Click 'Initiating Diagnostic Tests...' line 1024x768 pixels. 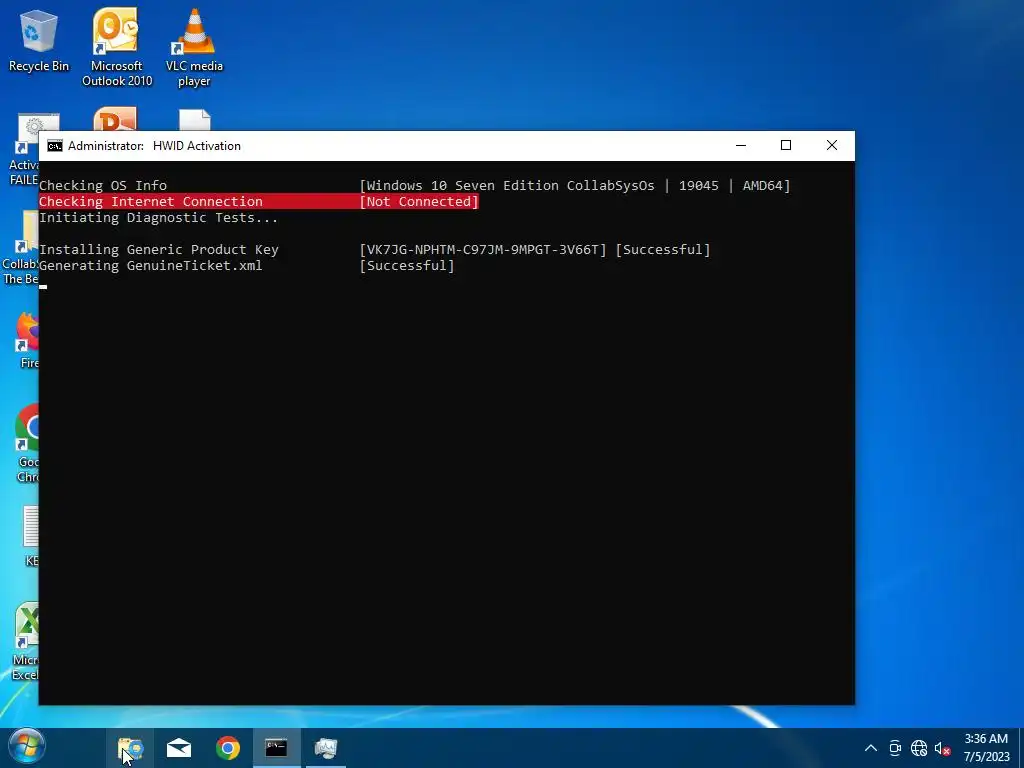tap(158, 217)
